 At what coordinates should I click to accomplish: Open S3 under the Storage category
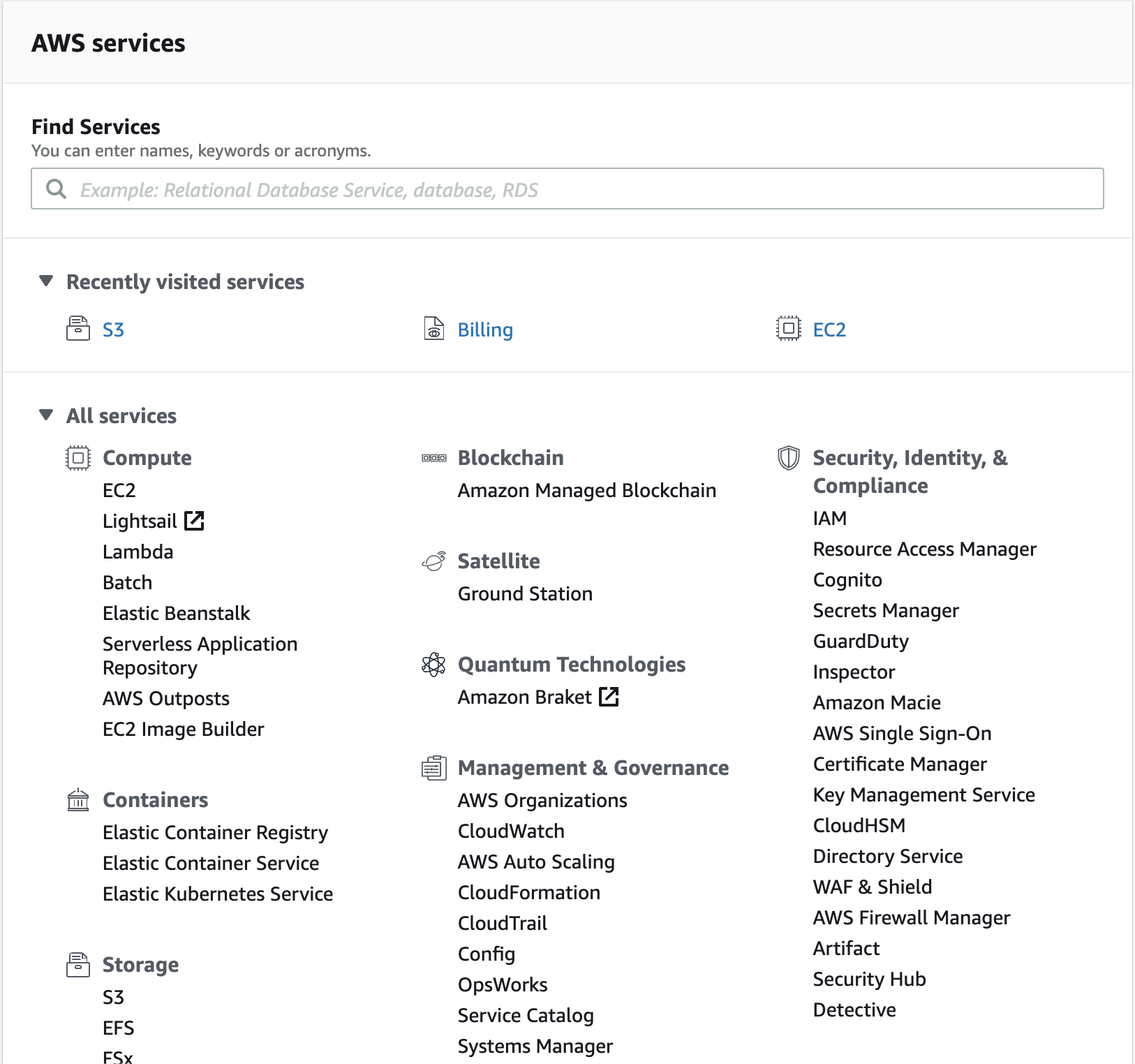pyautogui.click(x=113, y=997)
